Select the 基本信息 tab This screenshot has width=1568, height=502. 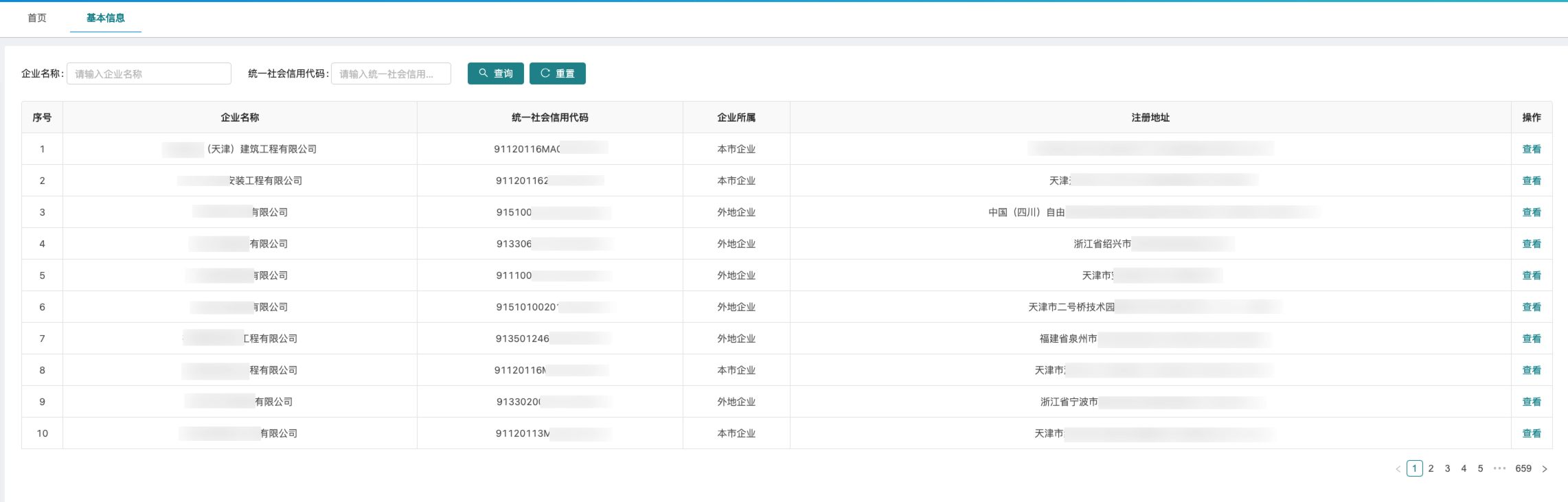coord(105,18)
